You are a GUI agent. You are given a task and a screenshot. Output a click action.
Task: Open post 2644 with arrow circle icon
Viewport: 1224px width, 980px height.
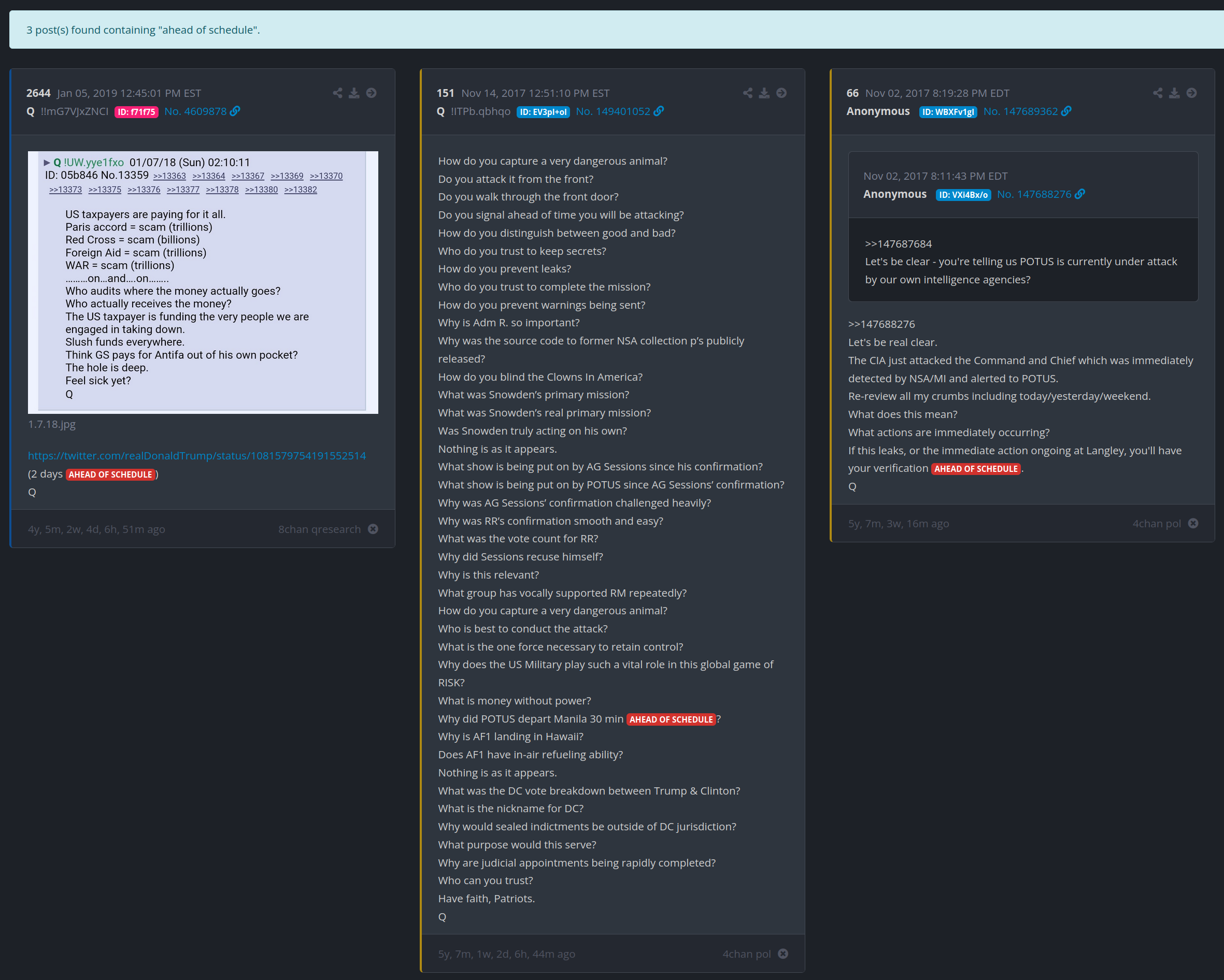pos(371,93)
